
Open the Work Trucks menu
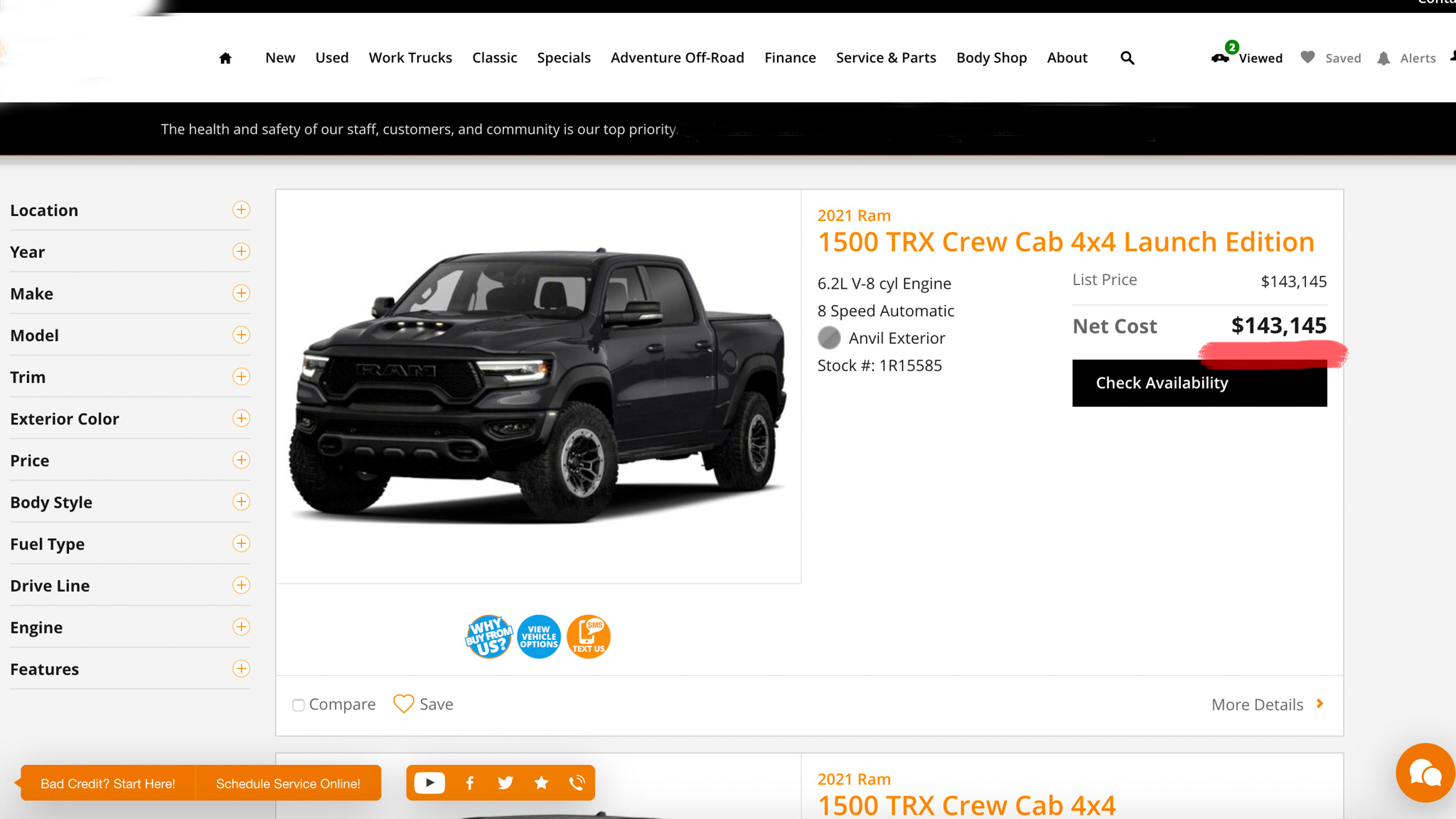click(410, 58)
